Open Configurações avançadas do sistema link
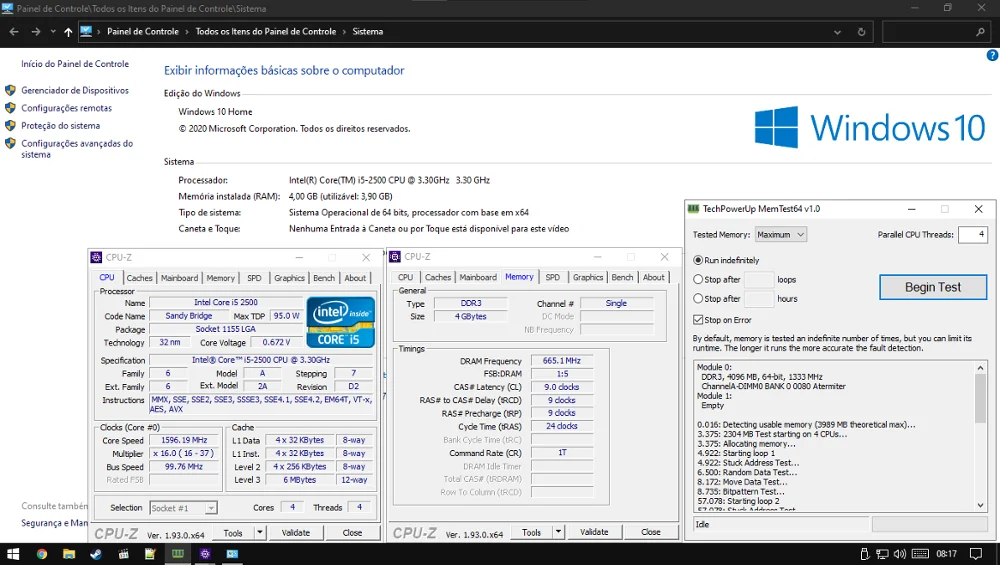The width and height of the screenshot is (1000, 565). (77, 149)
